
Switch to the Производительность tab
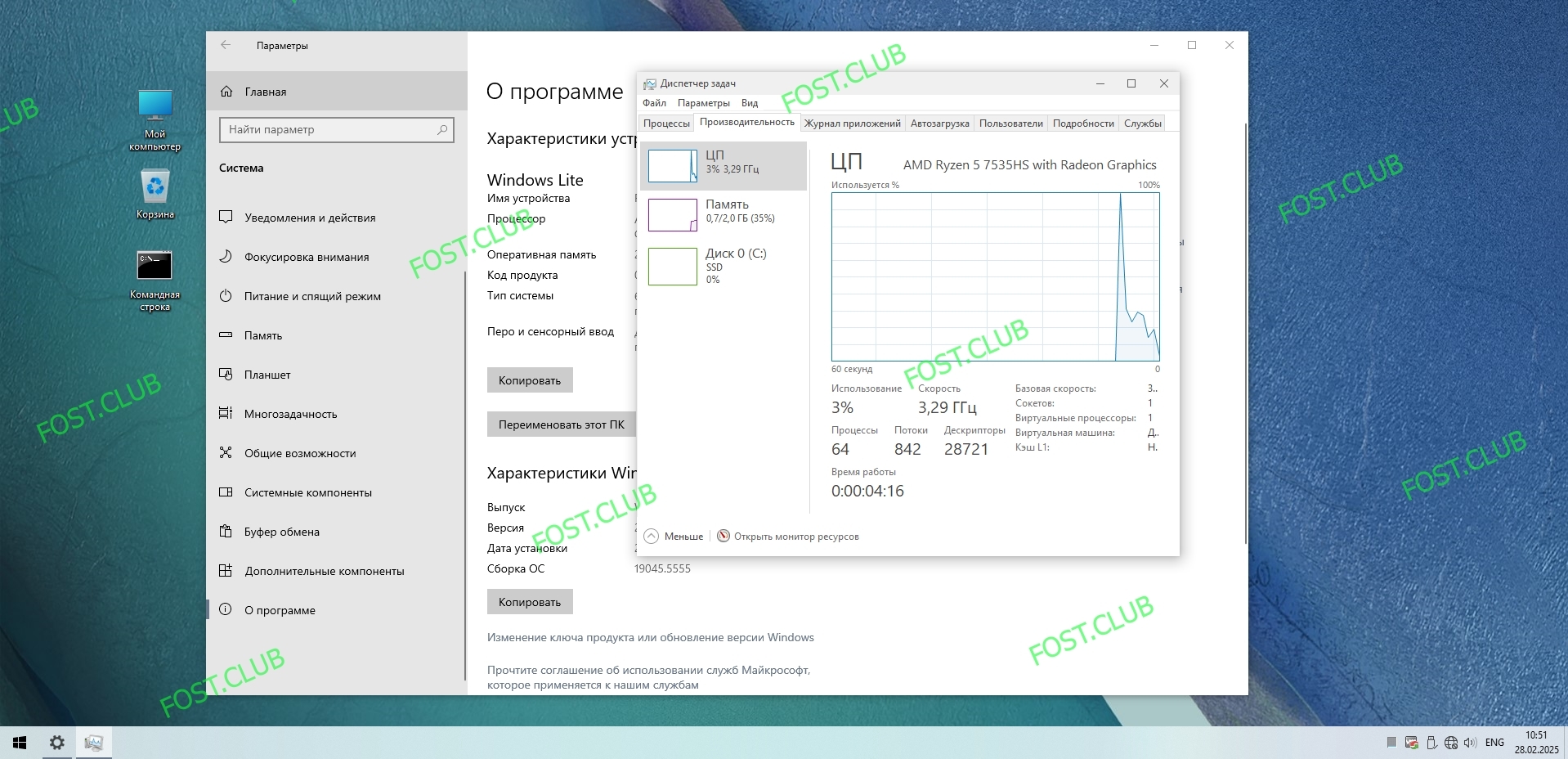747,123
